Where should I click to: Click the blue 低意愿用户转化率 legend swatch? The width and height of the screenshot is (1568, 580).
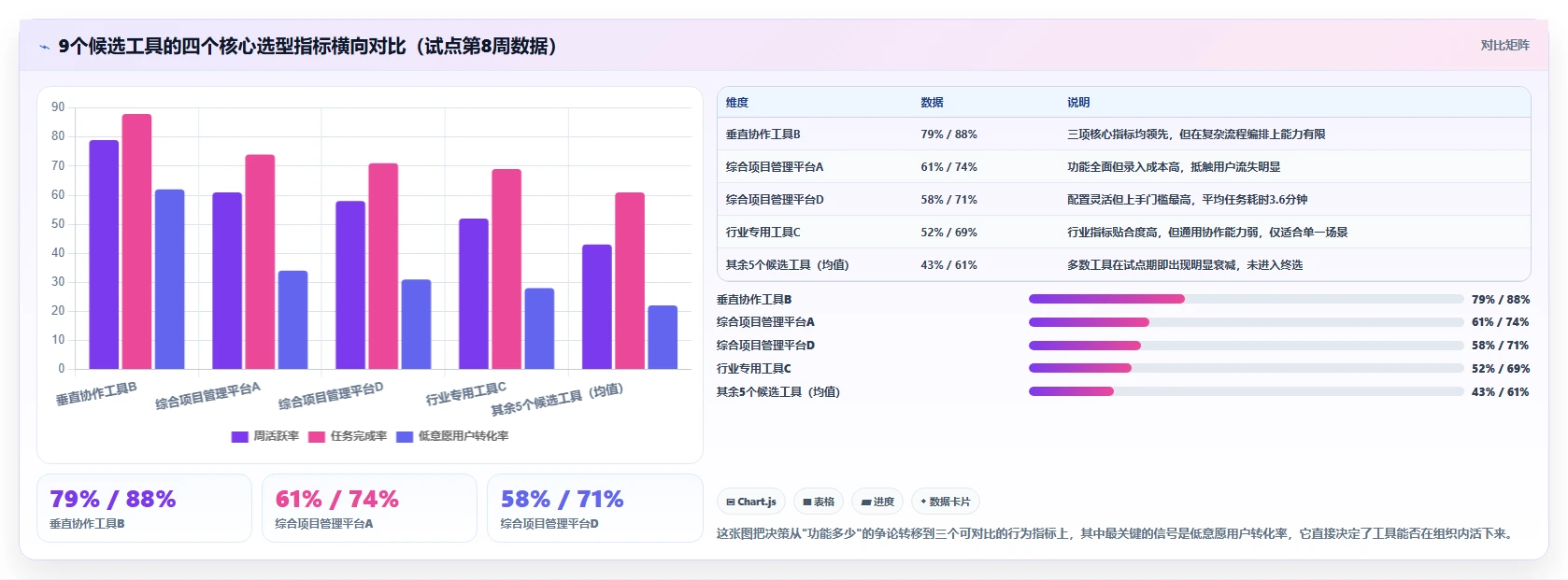[x=405, y=436]
